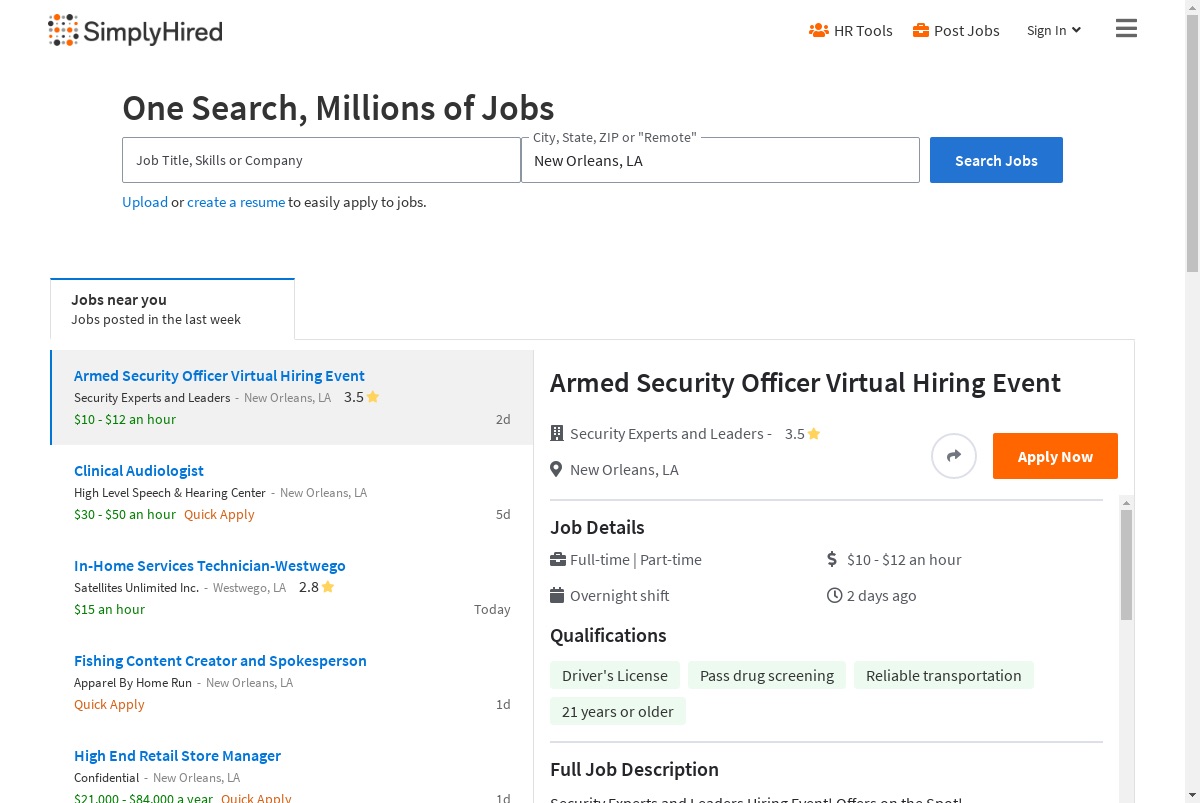Viewport: 1200px width, 803px height.
Task: Expand the Sign In dropdown
Action: pyautogui.click(x=1054, y=30)
